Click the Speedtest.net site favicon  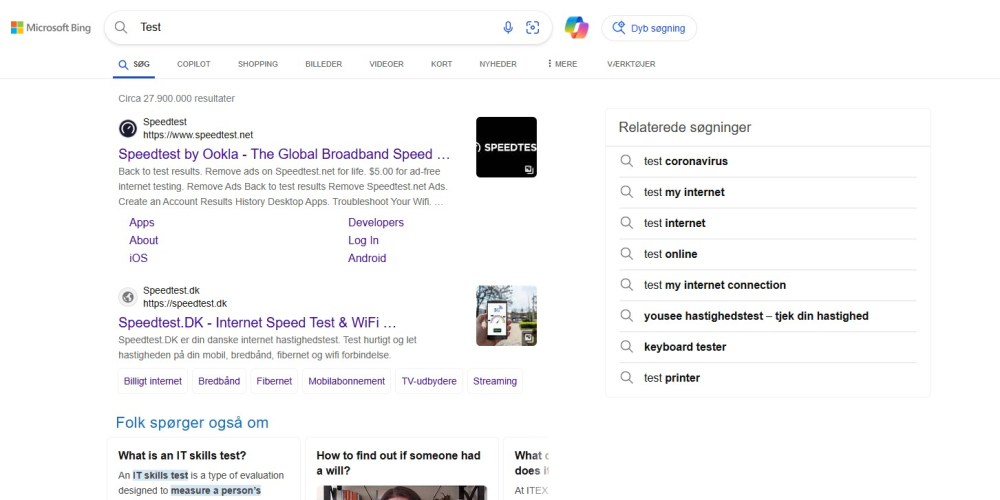coord(128,128)
